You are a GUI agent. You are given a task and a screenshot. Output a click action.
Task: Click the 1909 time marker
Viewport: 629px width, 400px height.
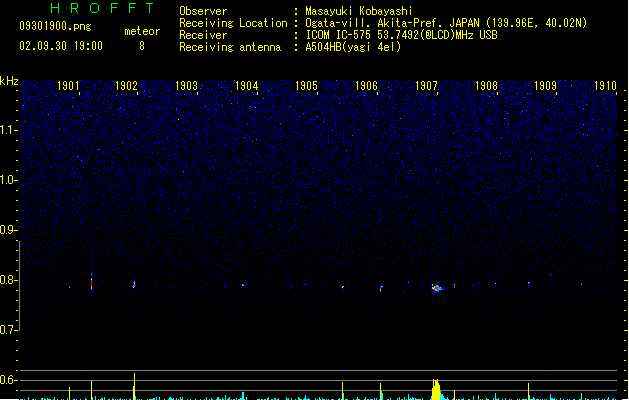coord(546,86)
